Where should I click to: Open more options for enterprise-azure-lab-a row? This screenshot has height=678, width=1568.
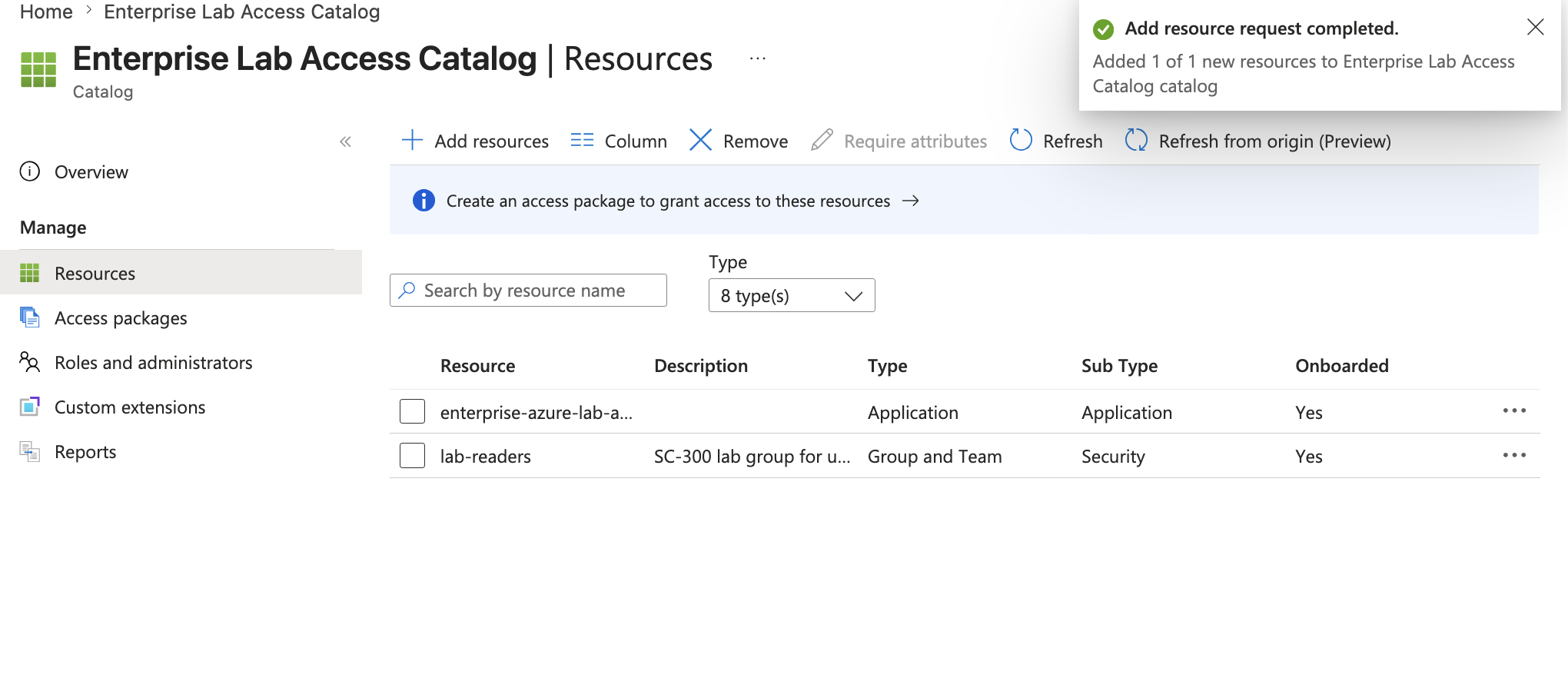[x=1514, y=411]
